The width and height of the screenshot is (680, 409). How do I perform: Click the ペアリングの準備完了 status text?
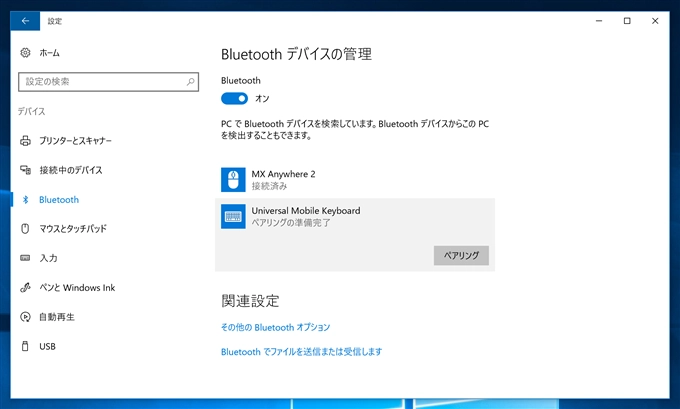pyautogui.click(x=291, y=222)
